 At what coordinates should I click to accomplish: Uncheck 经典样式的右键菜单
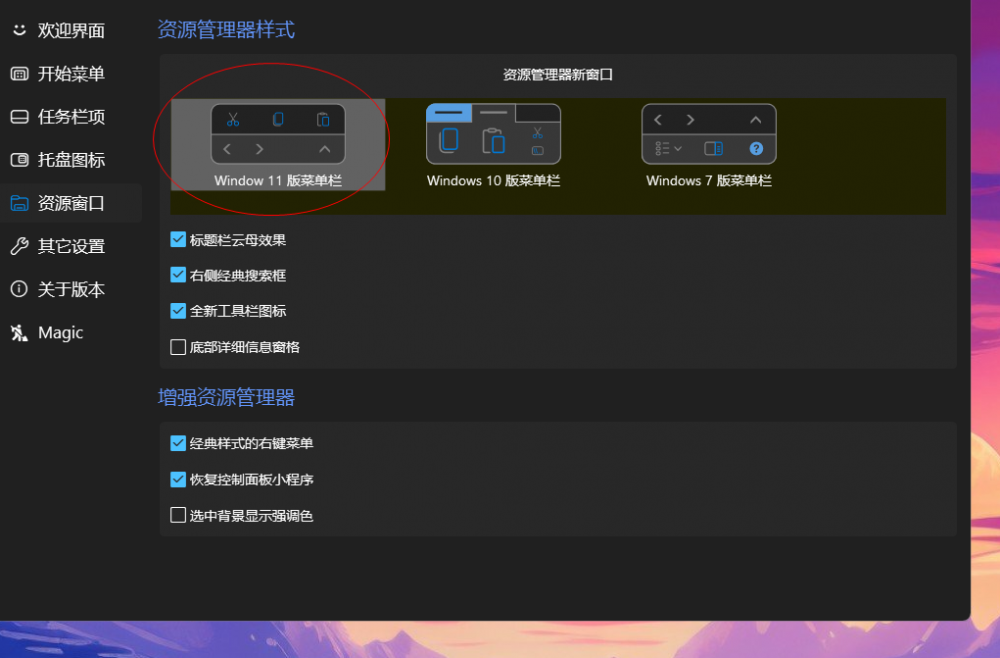point(179,443)
